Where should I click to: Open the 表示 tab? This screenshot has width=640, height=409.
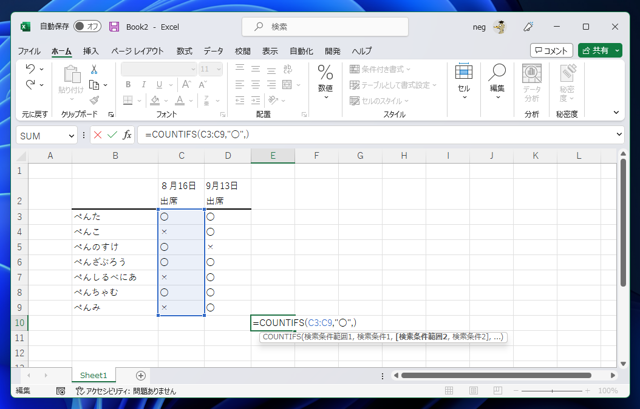[x=270, y=51]
